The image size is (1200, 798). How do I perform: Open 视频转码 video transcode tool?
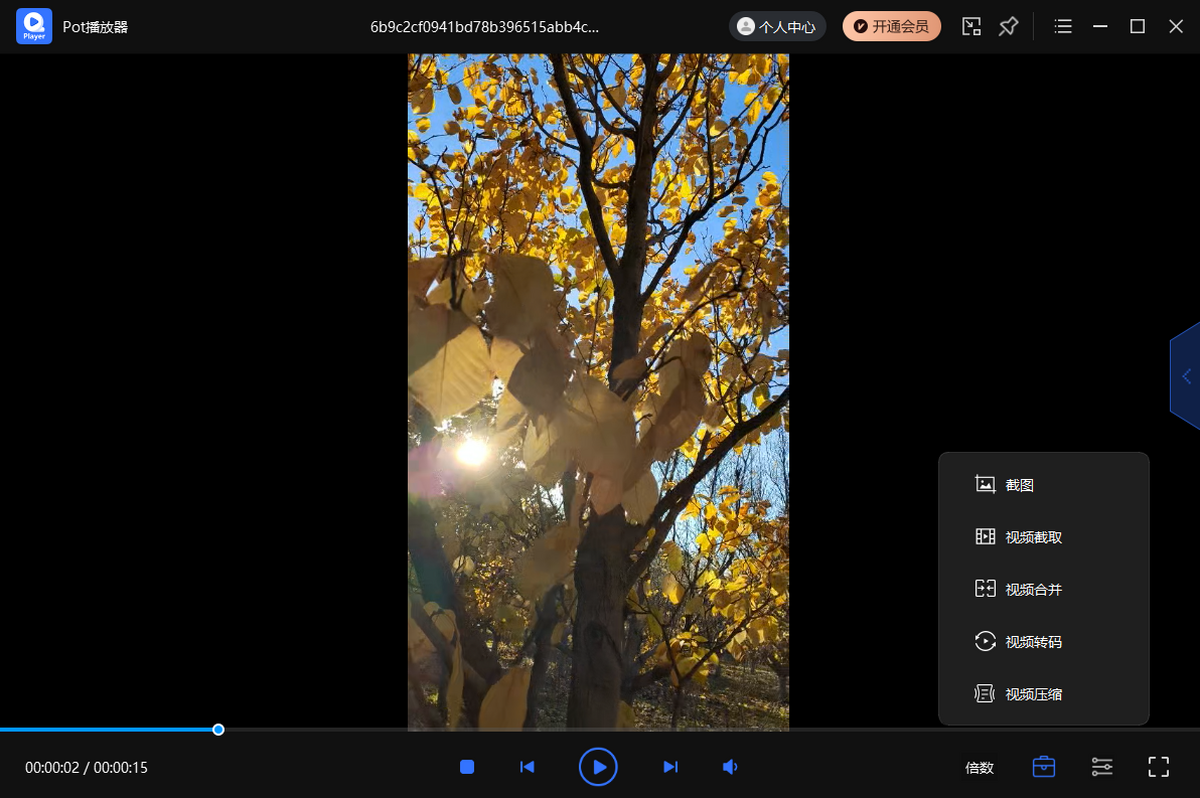(x=1033, y=641)
